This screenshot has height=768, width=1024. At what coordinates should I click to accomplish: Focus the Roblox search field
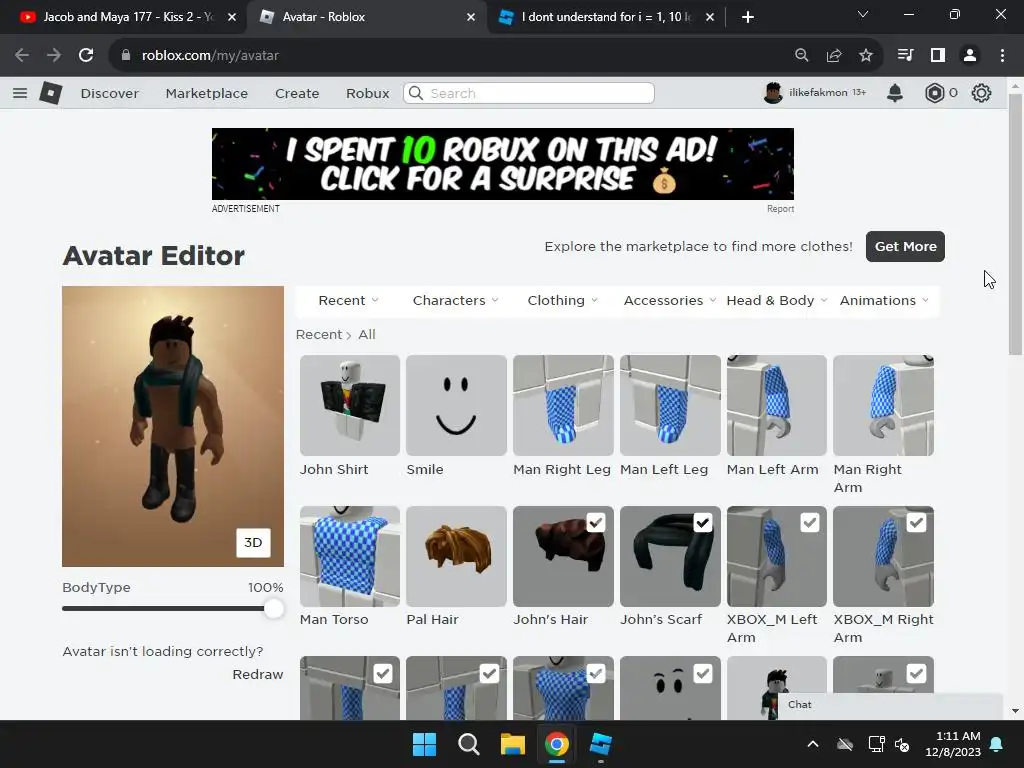click(529, 93)
